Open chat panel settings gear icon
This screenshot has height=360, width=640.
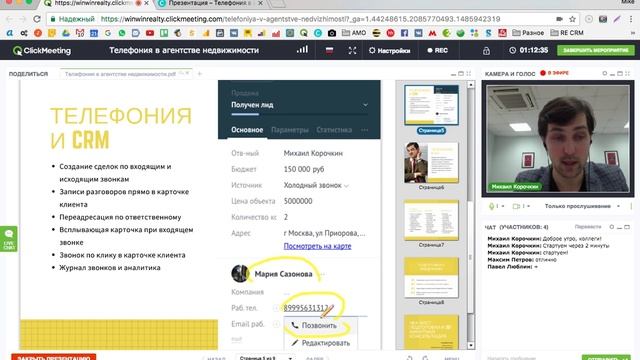(x=611, y=227)
